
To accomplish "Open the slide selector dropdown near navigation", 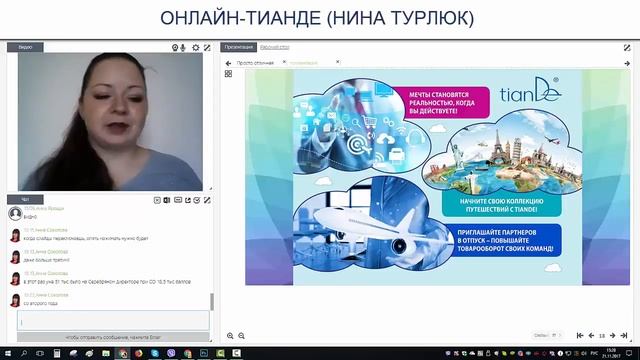I will pyautogui.click(x=547, y=336).
